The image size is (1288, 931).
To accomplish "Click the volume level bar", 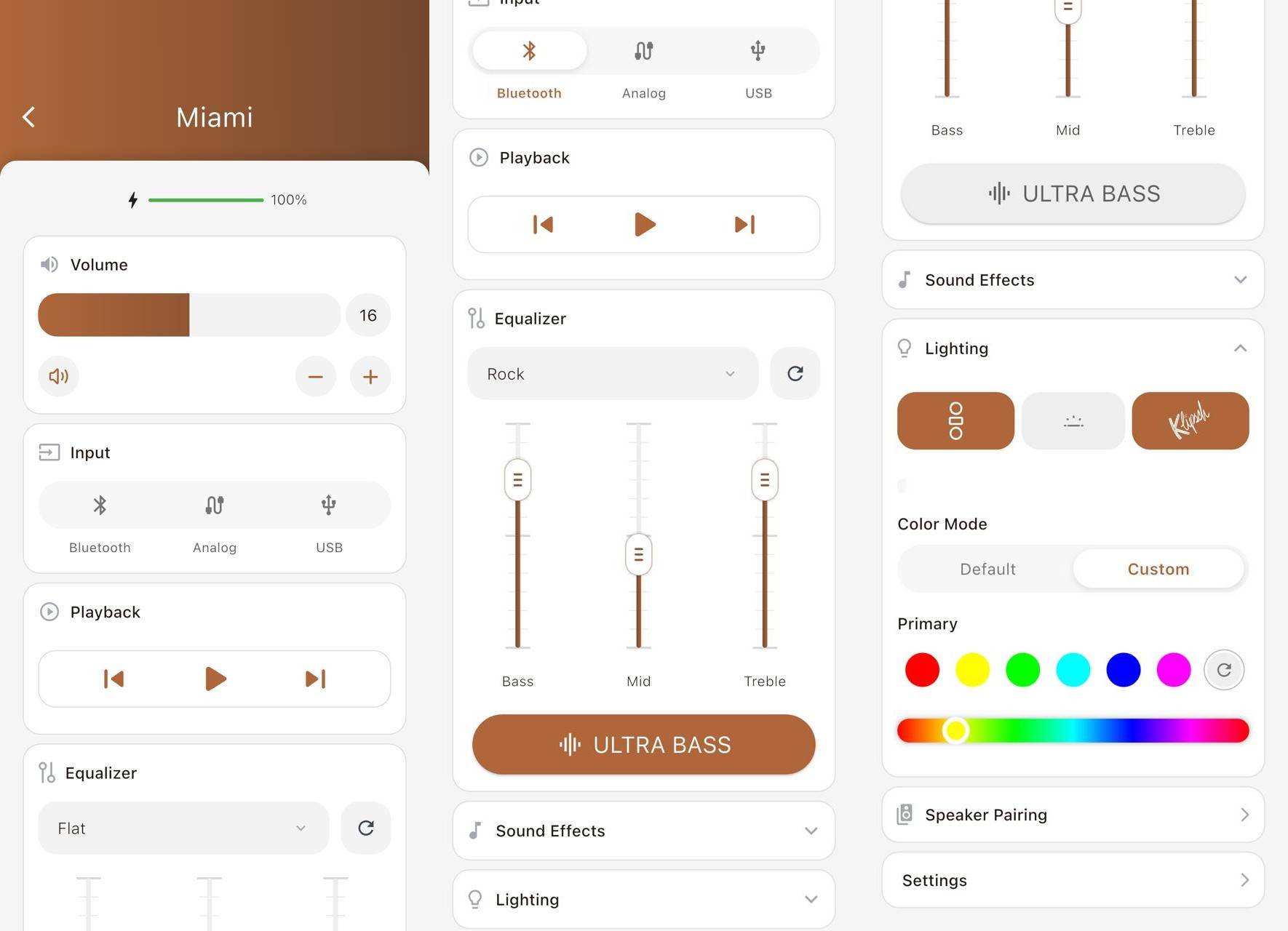I will [189, 315].
